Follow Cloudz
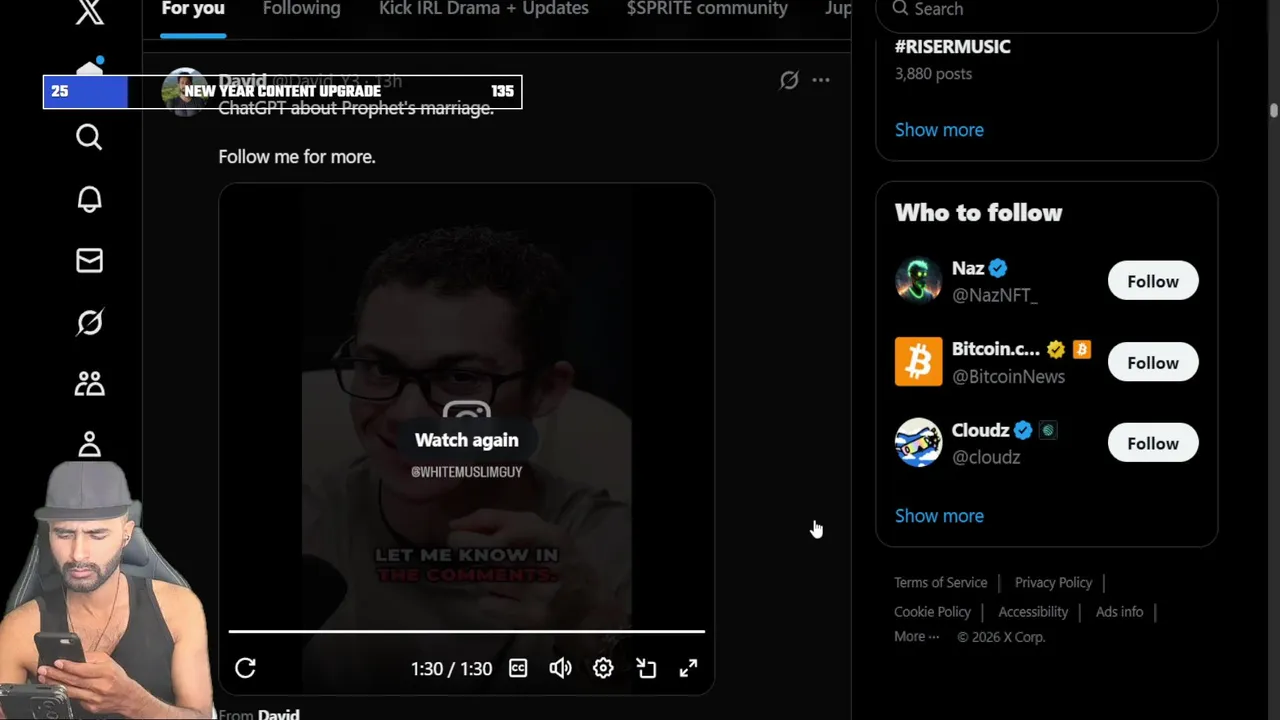1280x720 pixels. click(x=1152, y=443)
